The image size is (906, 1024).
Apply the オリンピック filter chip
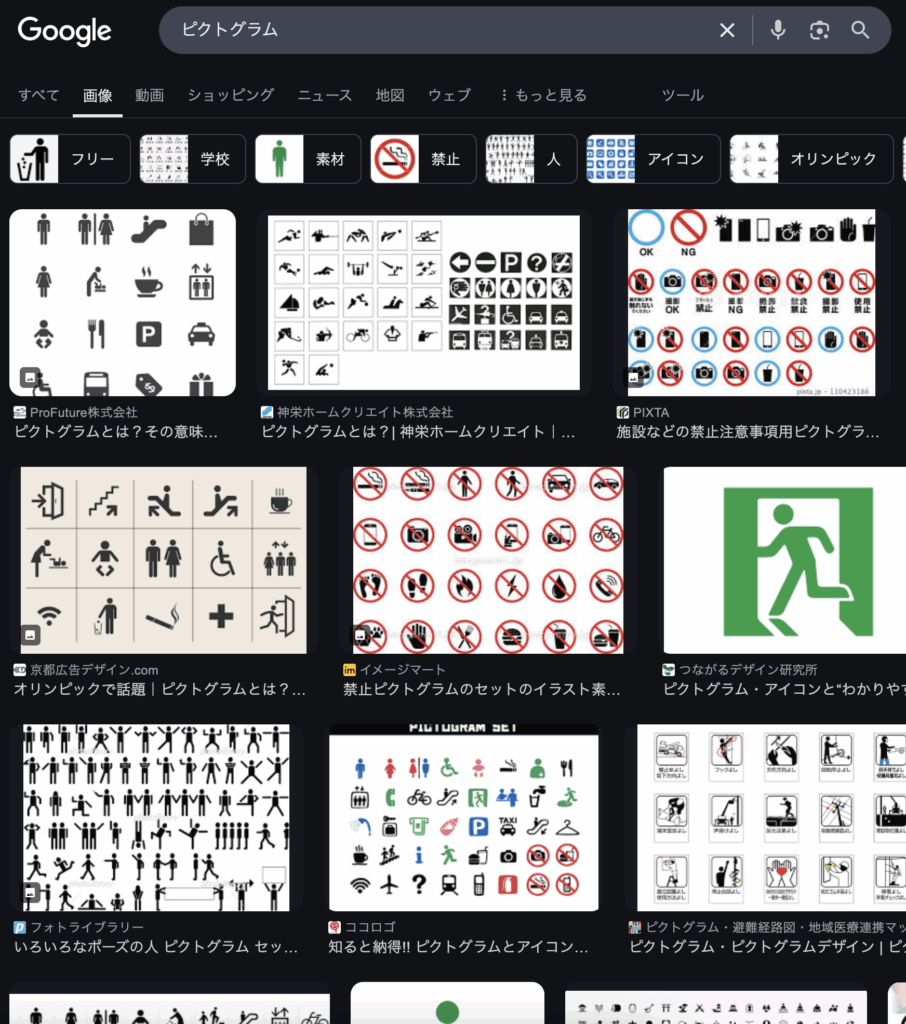coord(811,159)
